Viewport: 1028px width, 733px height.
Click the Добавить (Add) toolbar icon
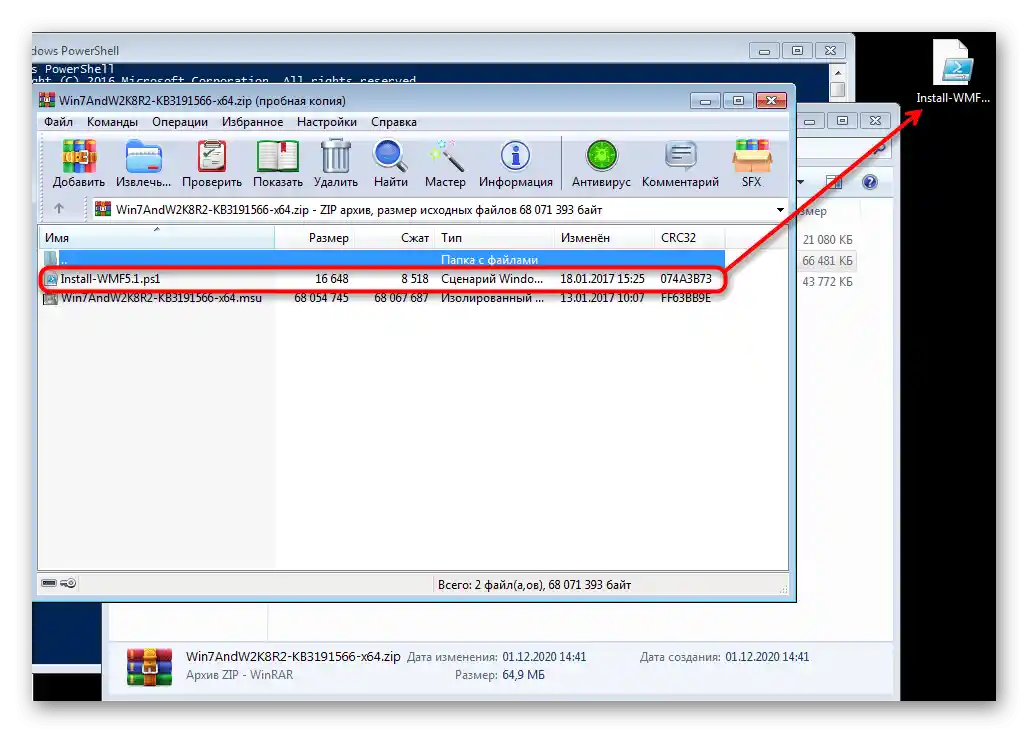[x=79, y=164]
